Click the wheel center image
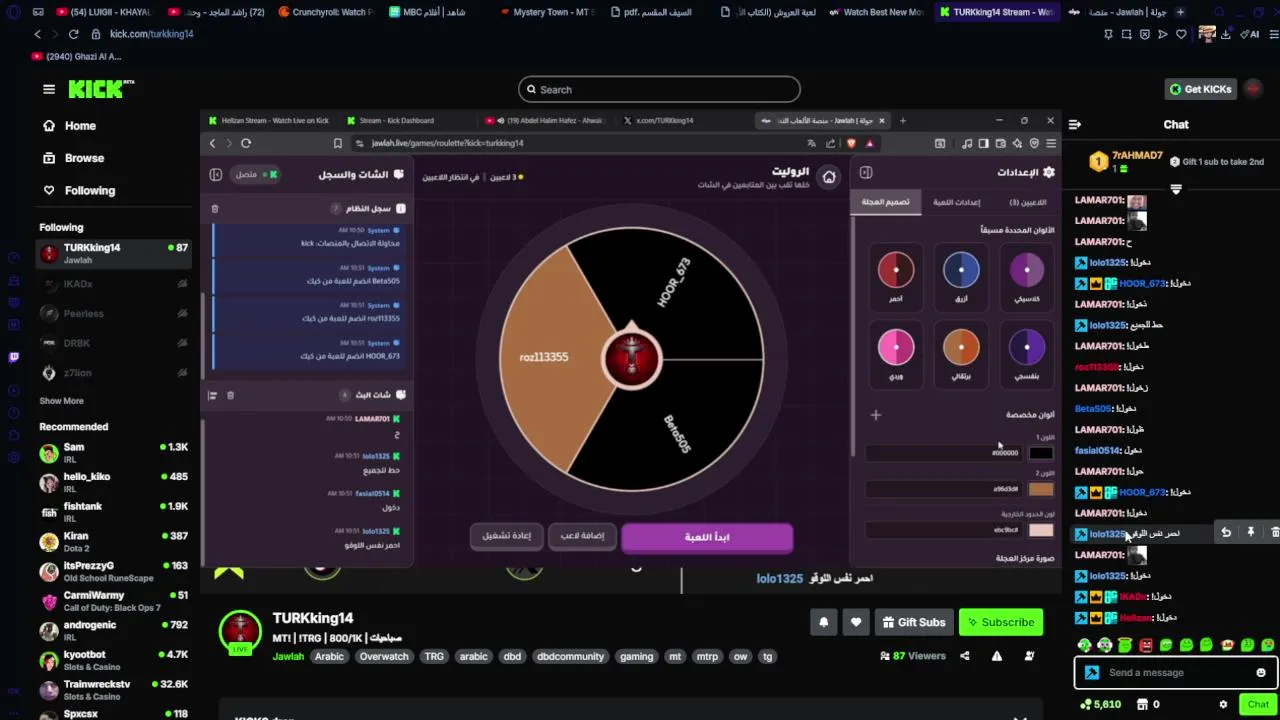The image size is (1280, 720). [x=631, y=357]
